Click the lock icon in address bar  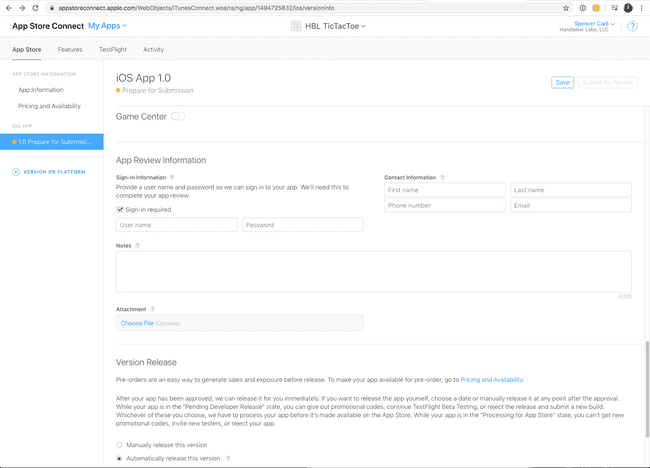tap(52, 8)
